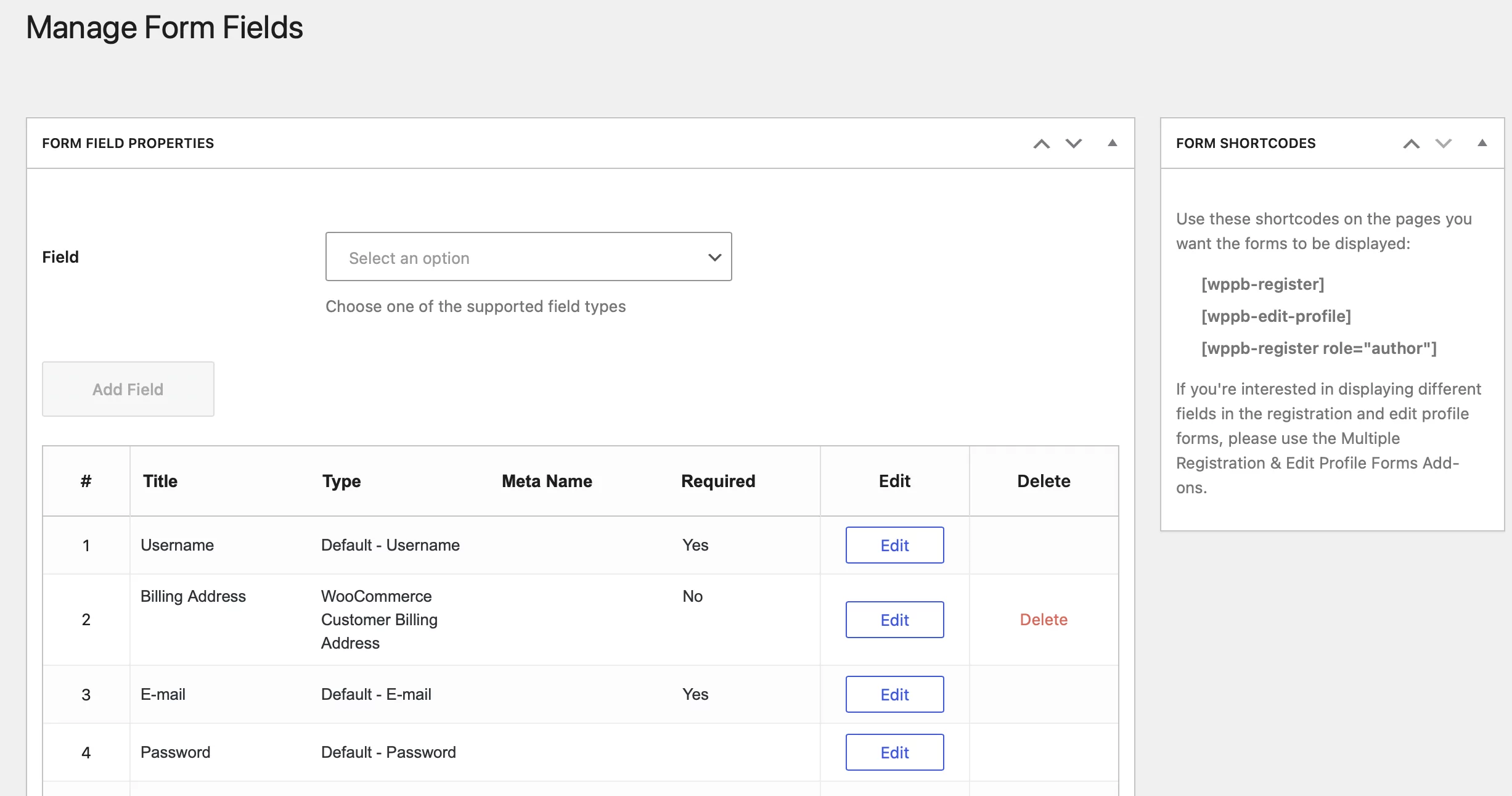Move Form Shortcodes panel up
This screenshot has width=1512, height=796.
(1412, 144)
